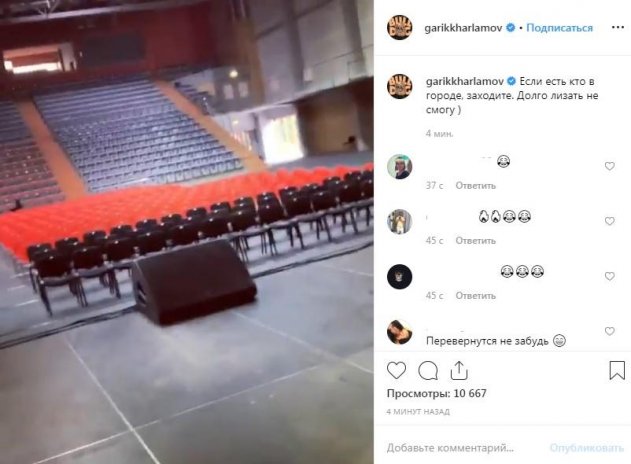631x464 pixels.
Task: Click Ответить under the 37 с comment
Action: 475,186
